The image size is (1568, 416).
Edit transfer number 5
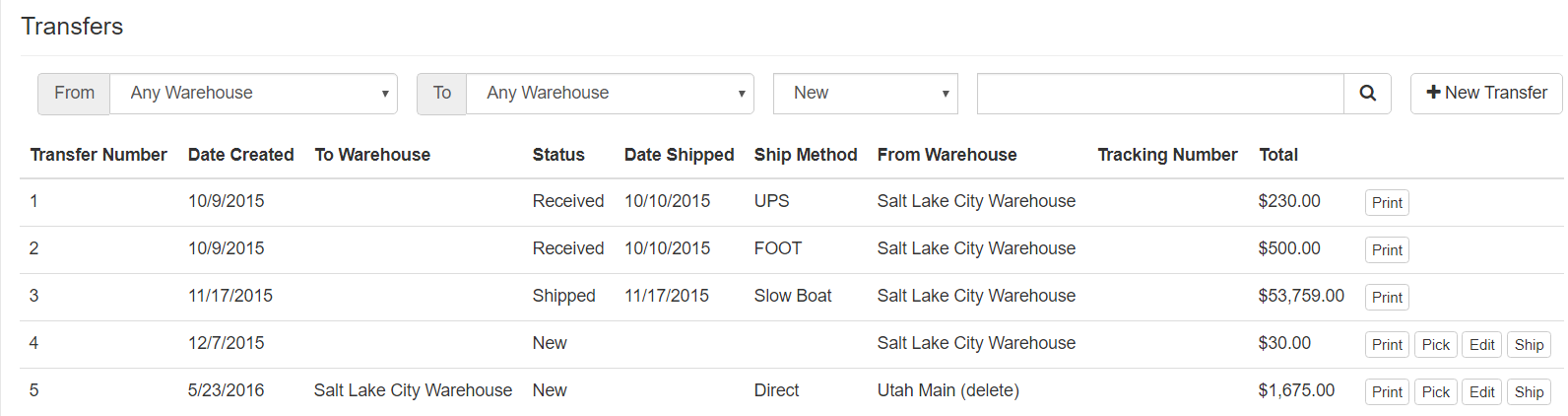(1481, 392)
